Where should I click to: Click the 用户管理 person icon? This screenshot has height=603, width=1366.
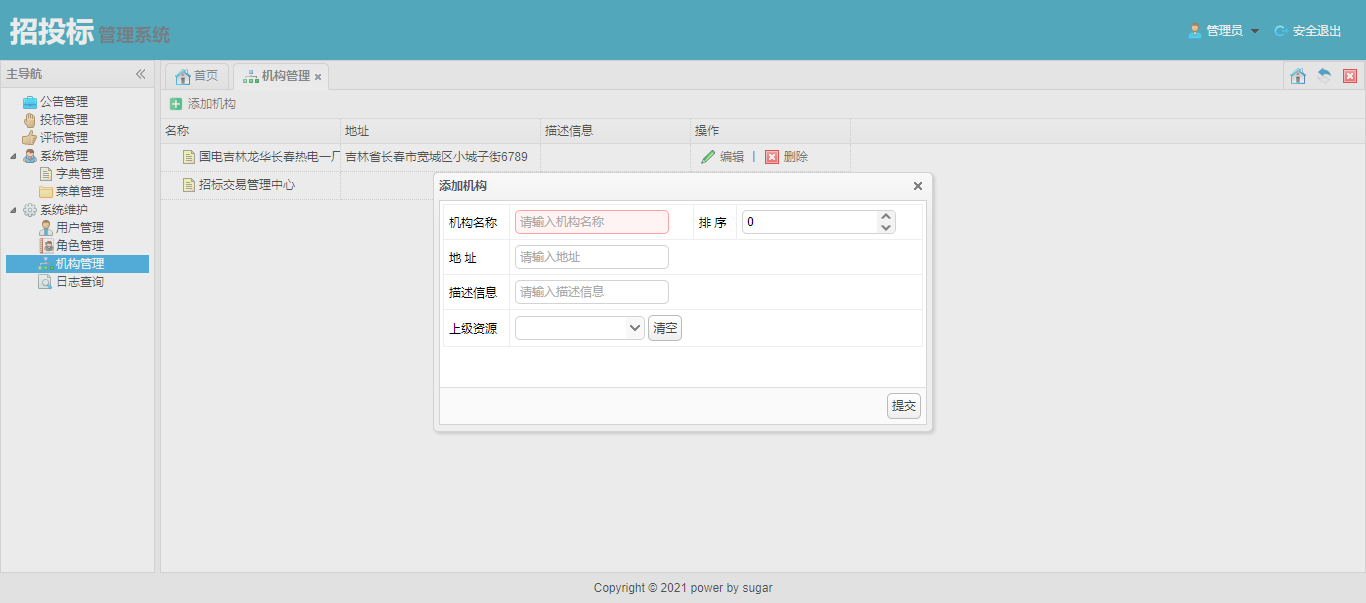(46, 227)
